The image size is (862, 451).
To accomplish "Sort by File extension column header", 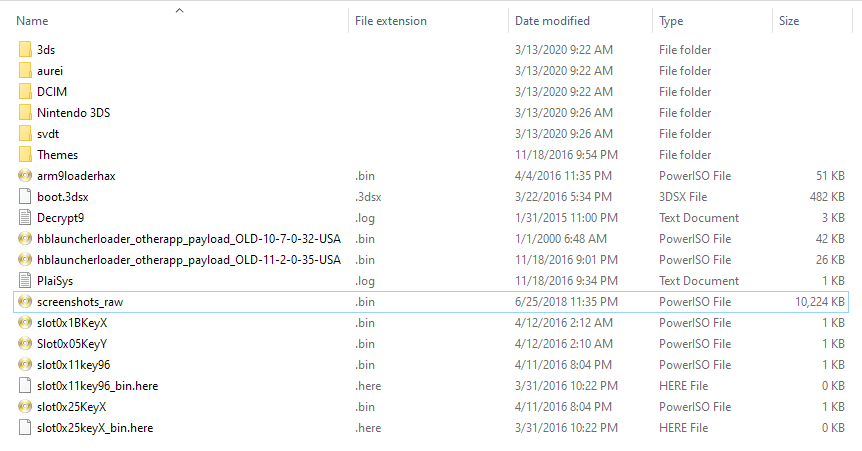I will pyautogui.click(x=391, y=21).
